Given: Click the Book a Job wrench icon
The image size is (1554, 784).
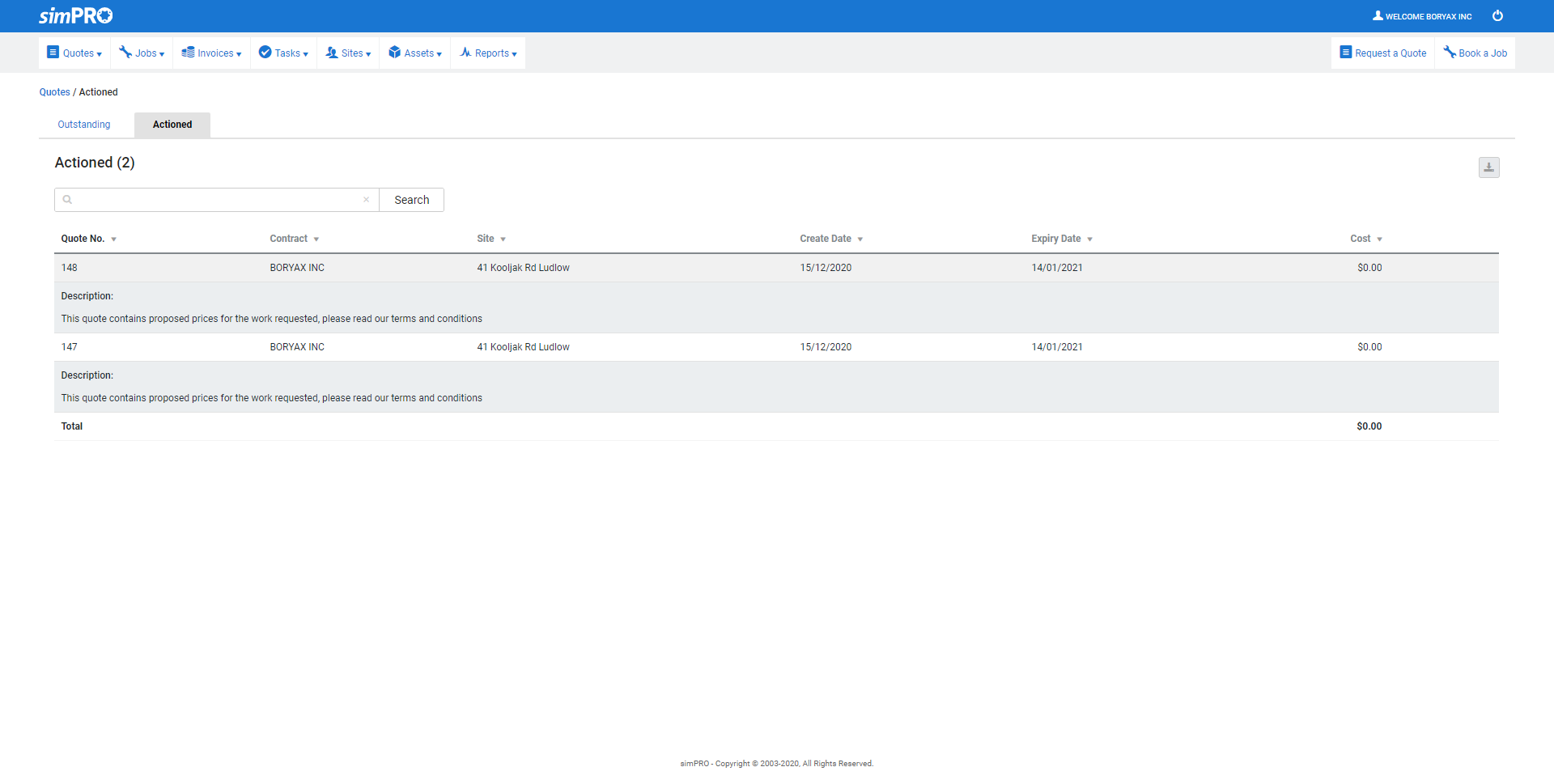Looking at the screenshot, I should [x=1449, y=53].
